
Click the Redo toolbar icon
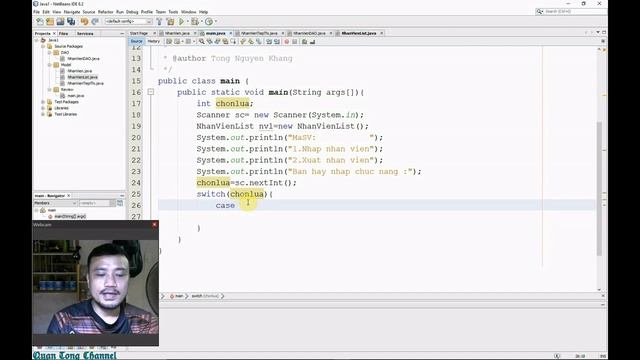[95, 22]
